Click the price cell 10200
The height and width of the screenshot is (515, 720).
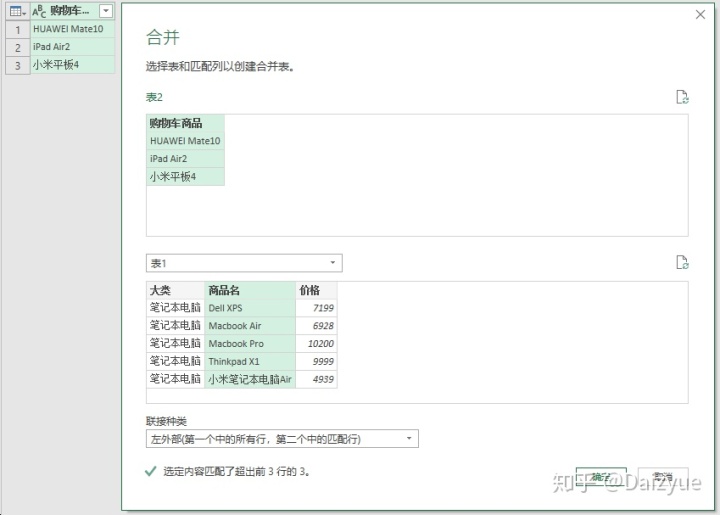(x=316, y=344)
